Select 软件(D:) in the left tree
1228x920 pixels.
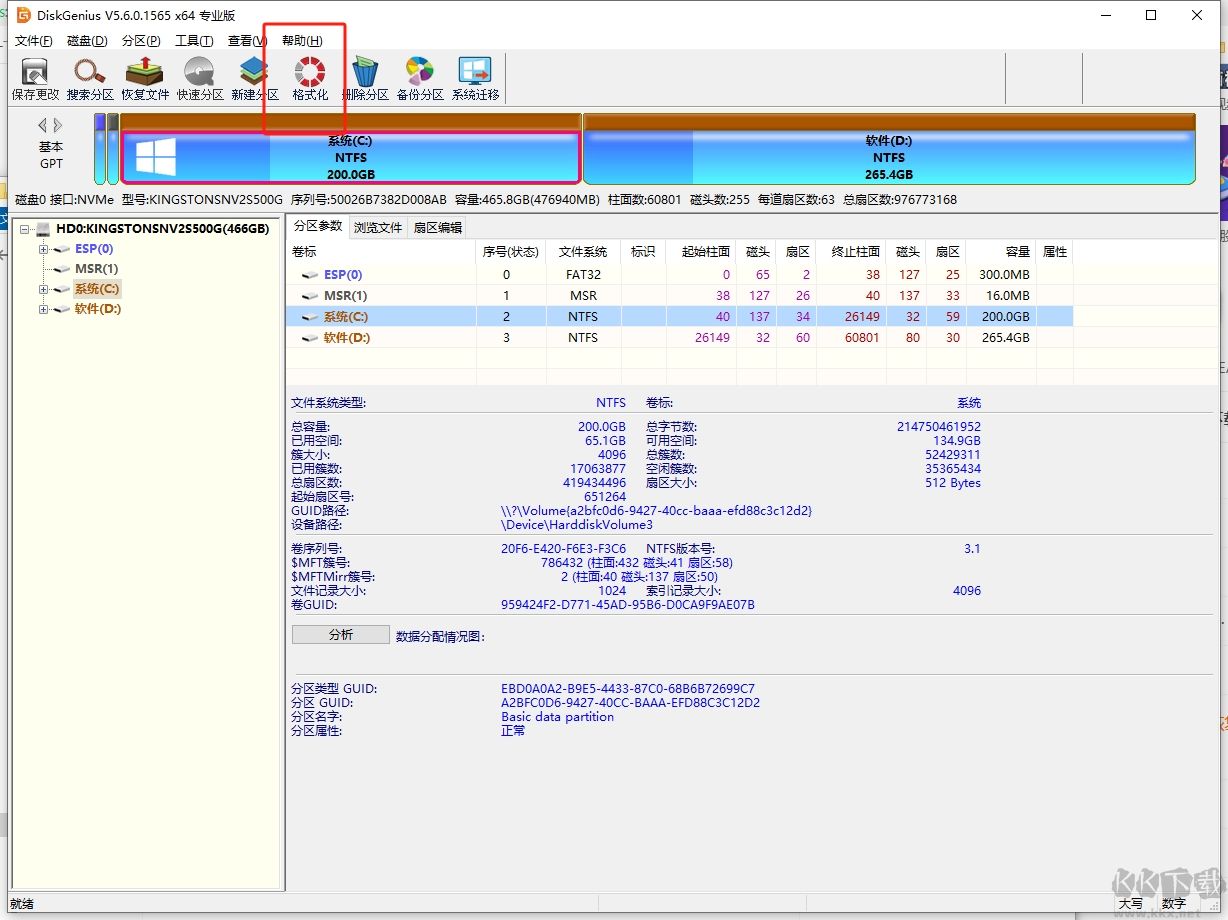98,309
